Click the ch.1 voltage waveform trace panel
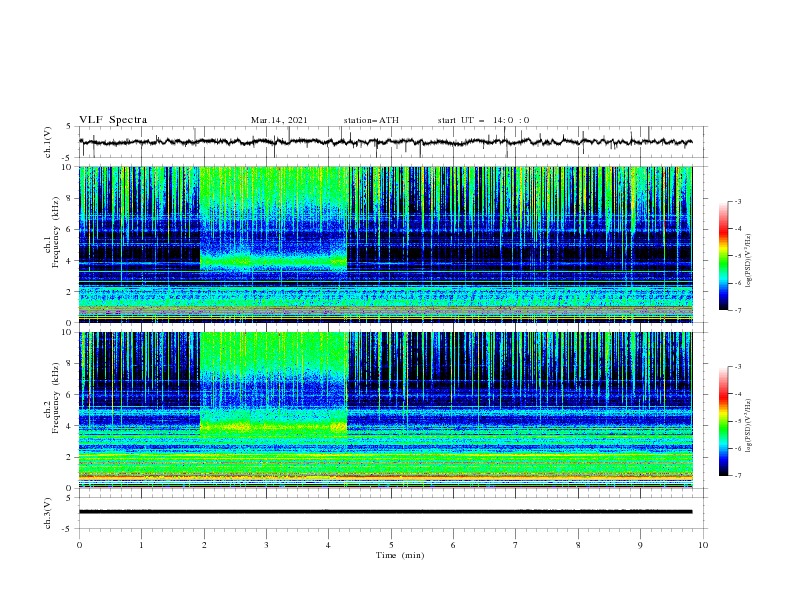This screenshot has width=792, height=612. tap(392, 142)
